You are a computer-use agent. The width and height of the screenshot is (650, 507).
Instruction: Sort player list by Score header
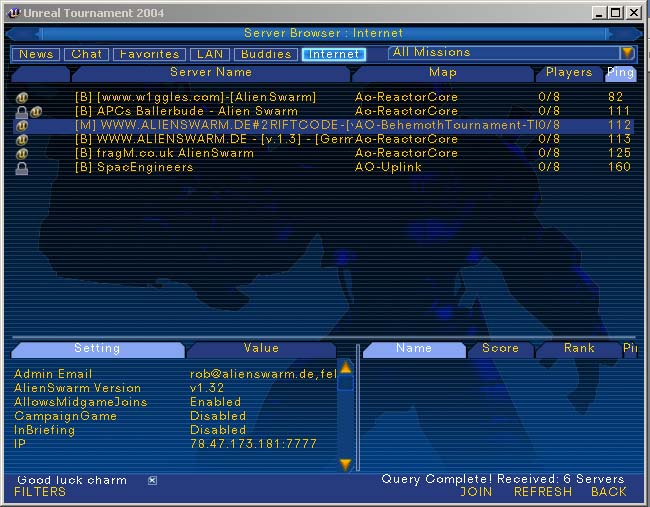click(500, 349)
